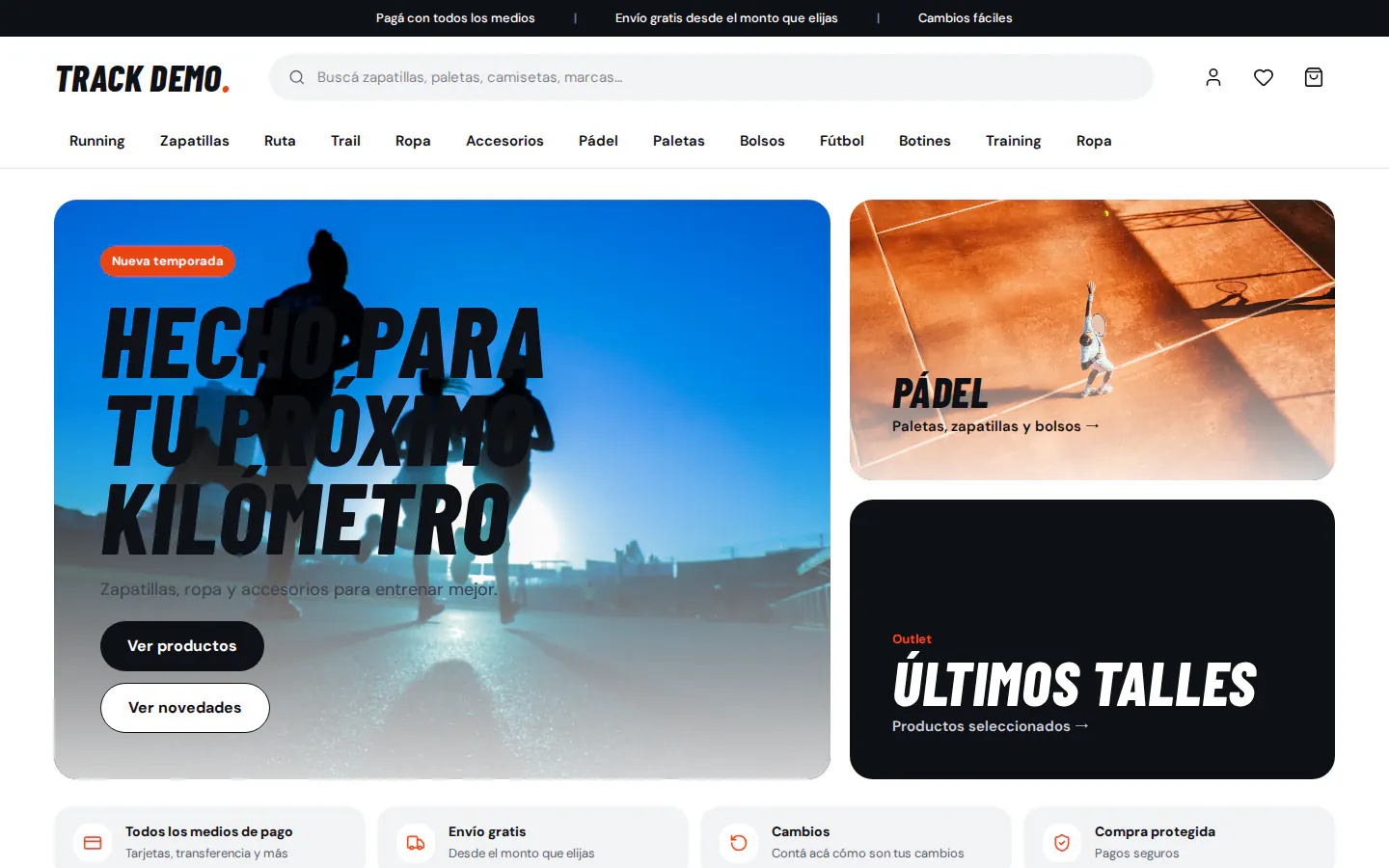Open the shopping bag cart icon

point(1314,77)
